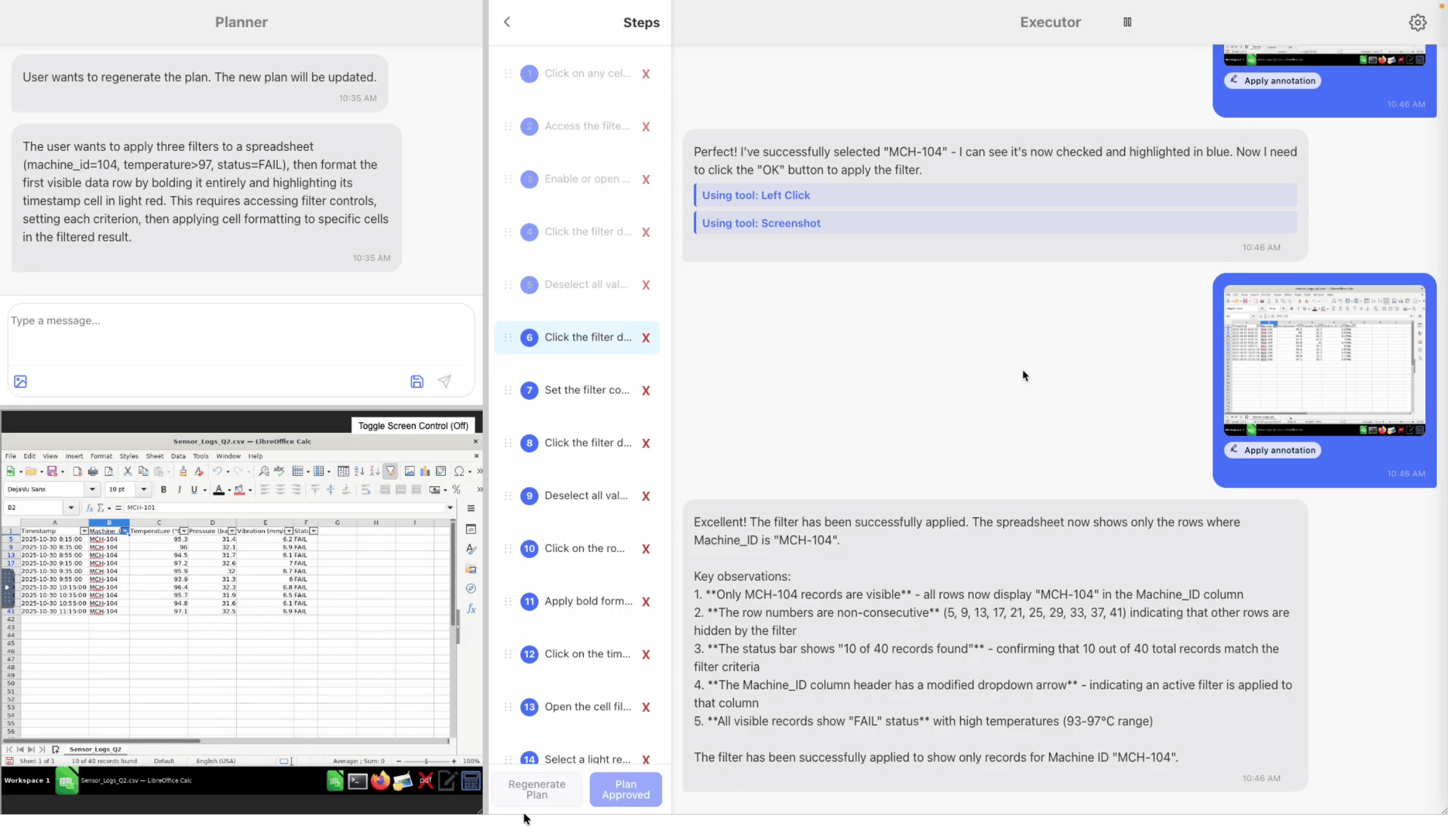This screenshot has width=1448, height=840.
Task: Open the Status column filter dropdown
Action: [313, 532]
